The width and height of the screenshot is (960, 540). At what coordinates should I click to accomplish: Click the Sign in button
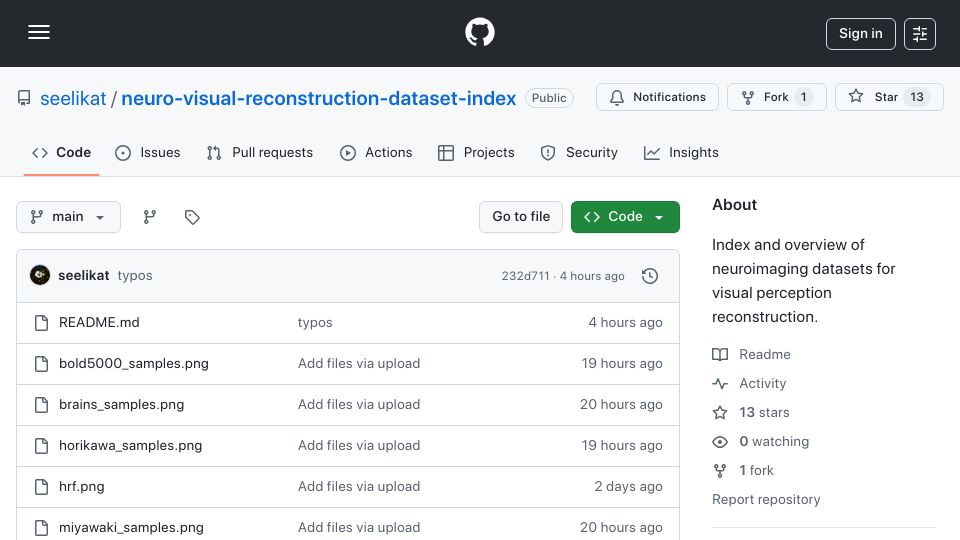pyautogui.click(x=860, y=34)
